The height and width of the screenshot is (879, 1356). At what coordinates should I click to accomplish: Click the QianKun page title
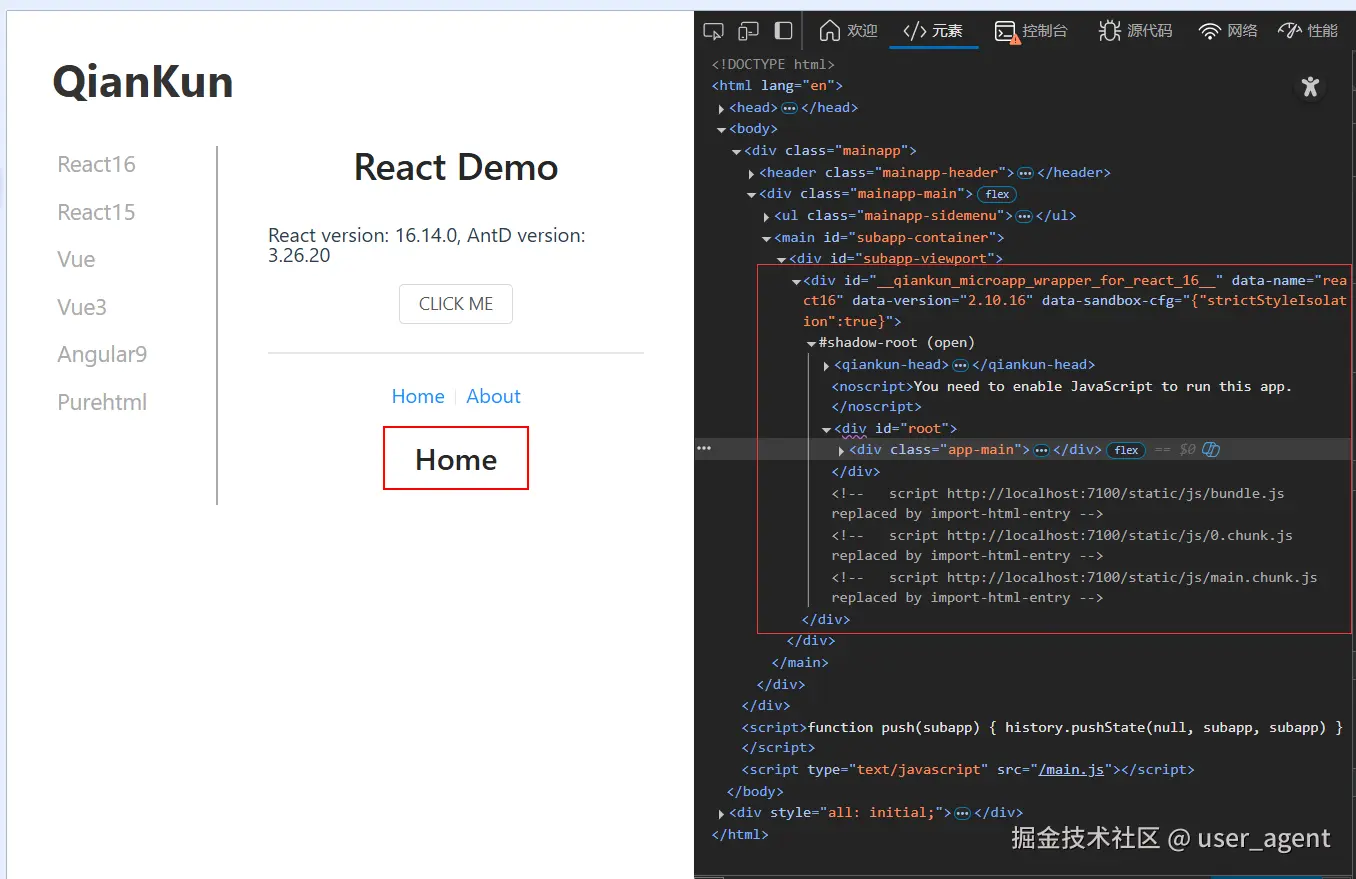(x=143, y=81)
